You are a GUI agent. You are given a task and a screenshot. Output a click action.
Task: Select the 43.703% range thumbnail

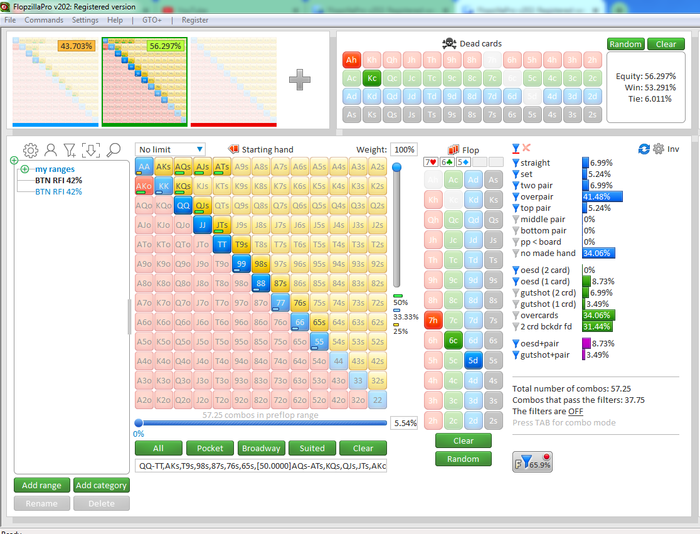pos(55,82)
